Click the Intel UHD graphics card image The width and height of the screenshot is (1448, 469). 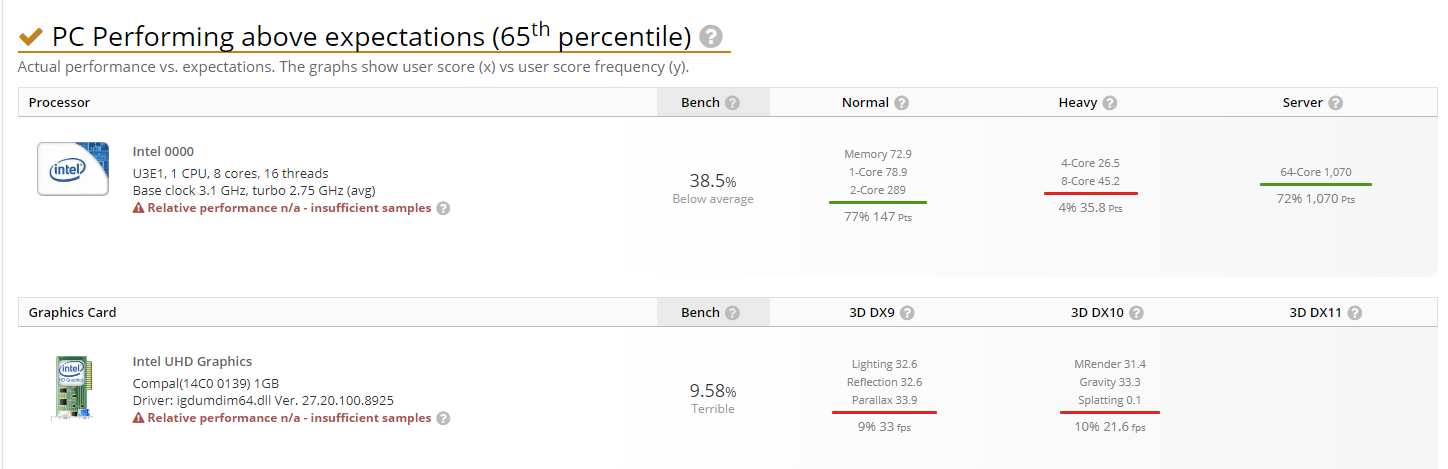(x=73, y=389)
